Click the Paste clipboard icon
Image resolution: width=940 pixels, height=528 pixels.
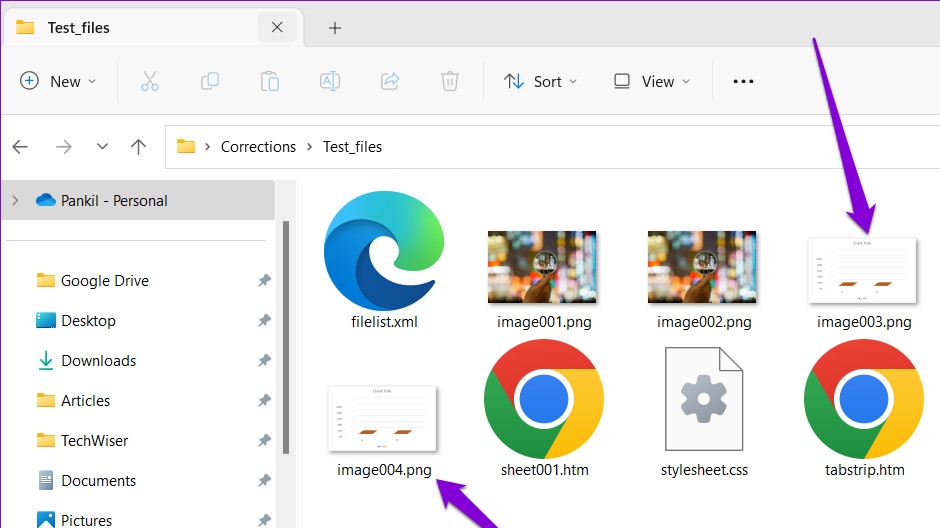click(x=270, y=81)
